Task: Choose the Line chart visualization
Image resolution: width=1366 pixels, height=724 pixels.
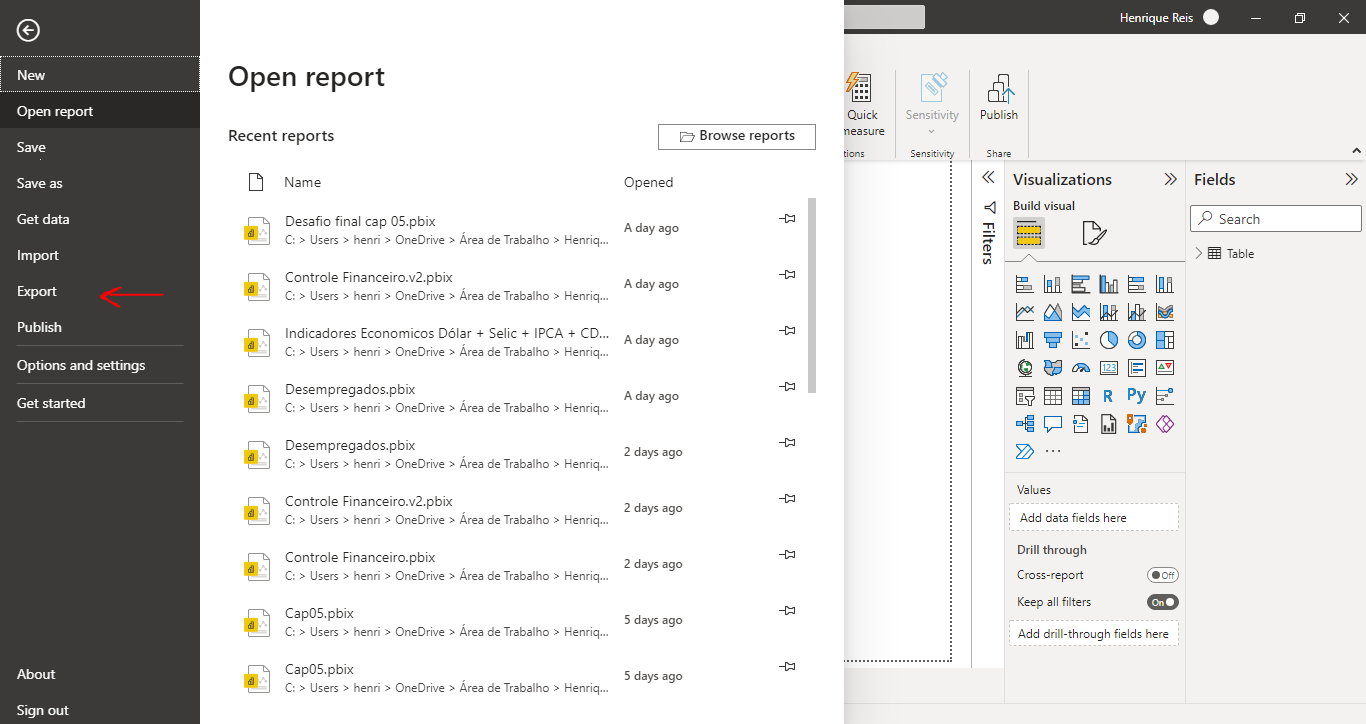Action: 1024,313
